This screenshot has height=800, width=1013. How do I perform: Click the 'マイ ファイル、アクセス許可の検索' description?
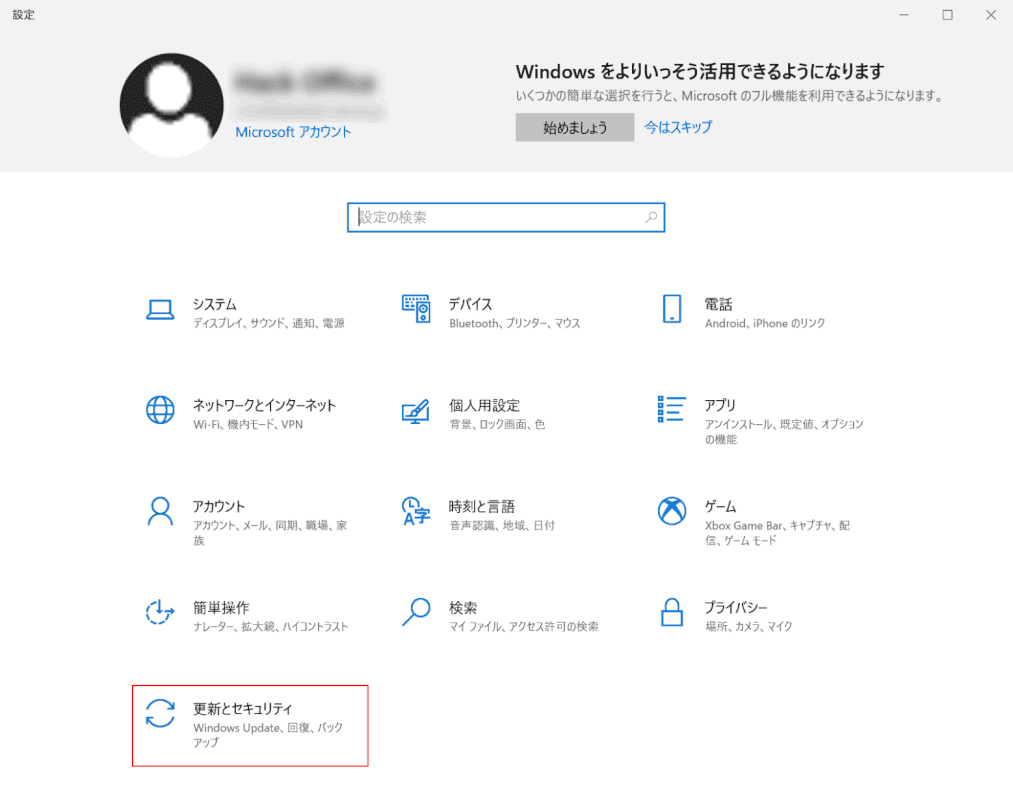pos(524,626)
